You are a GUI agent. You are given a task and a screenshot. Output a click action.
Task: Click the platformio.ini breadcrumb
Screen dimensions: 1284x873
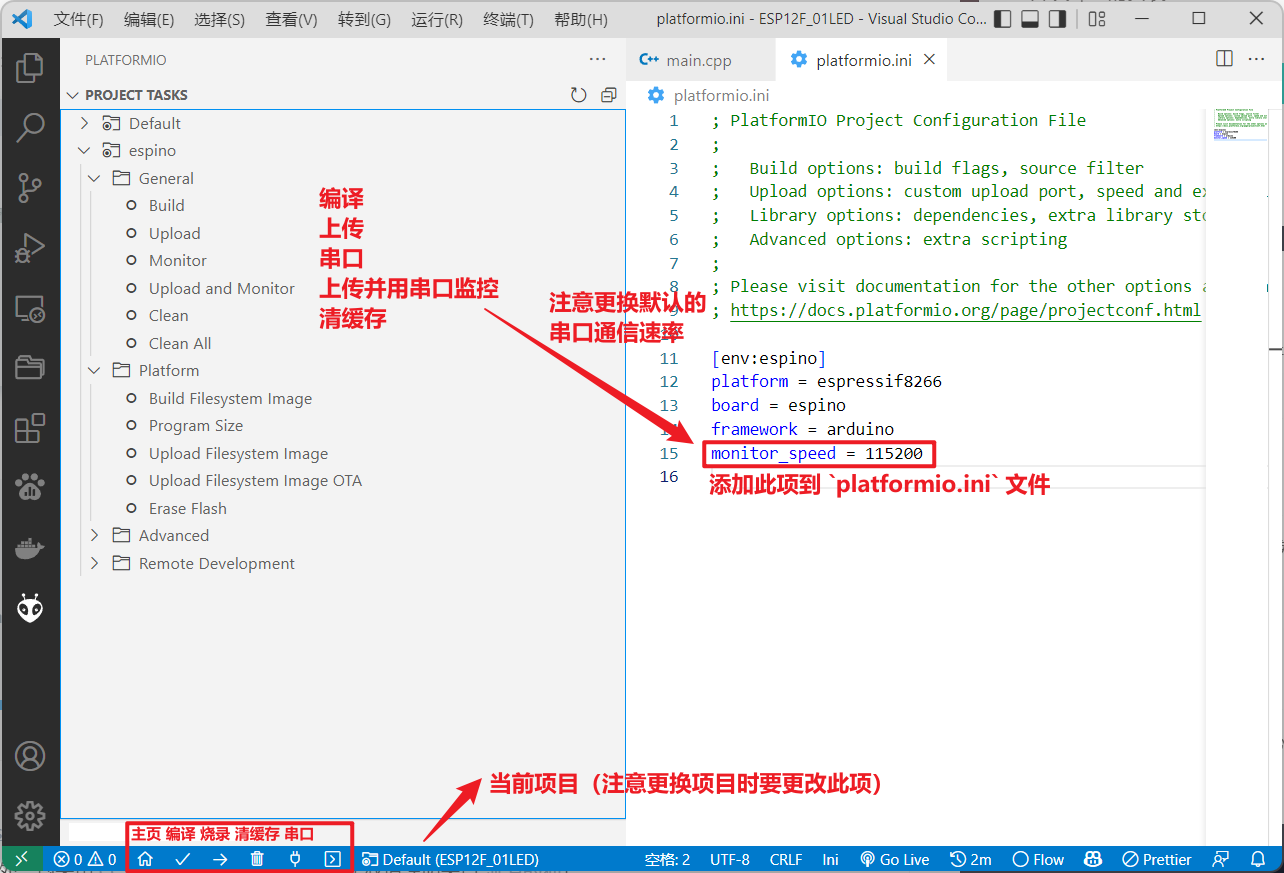708,95
